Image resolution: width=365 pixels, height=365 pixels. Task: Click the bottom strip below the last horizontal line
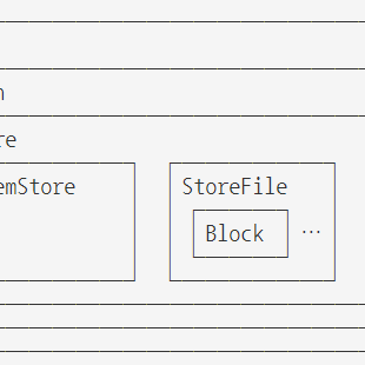(182, 359)
